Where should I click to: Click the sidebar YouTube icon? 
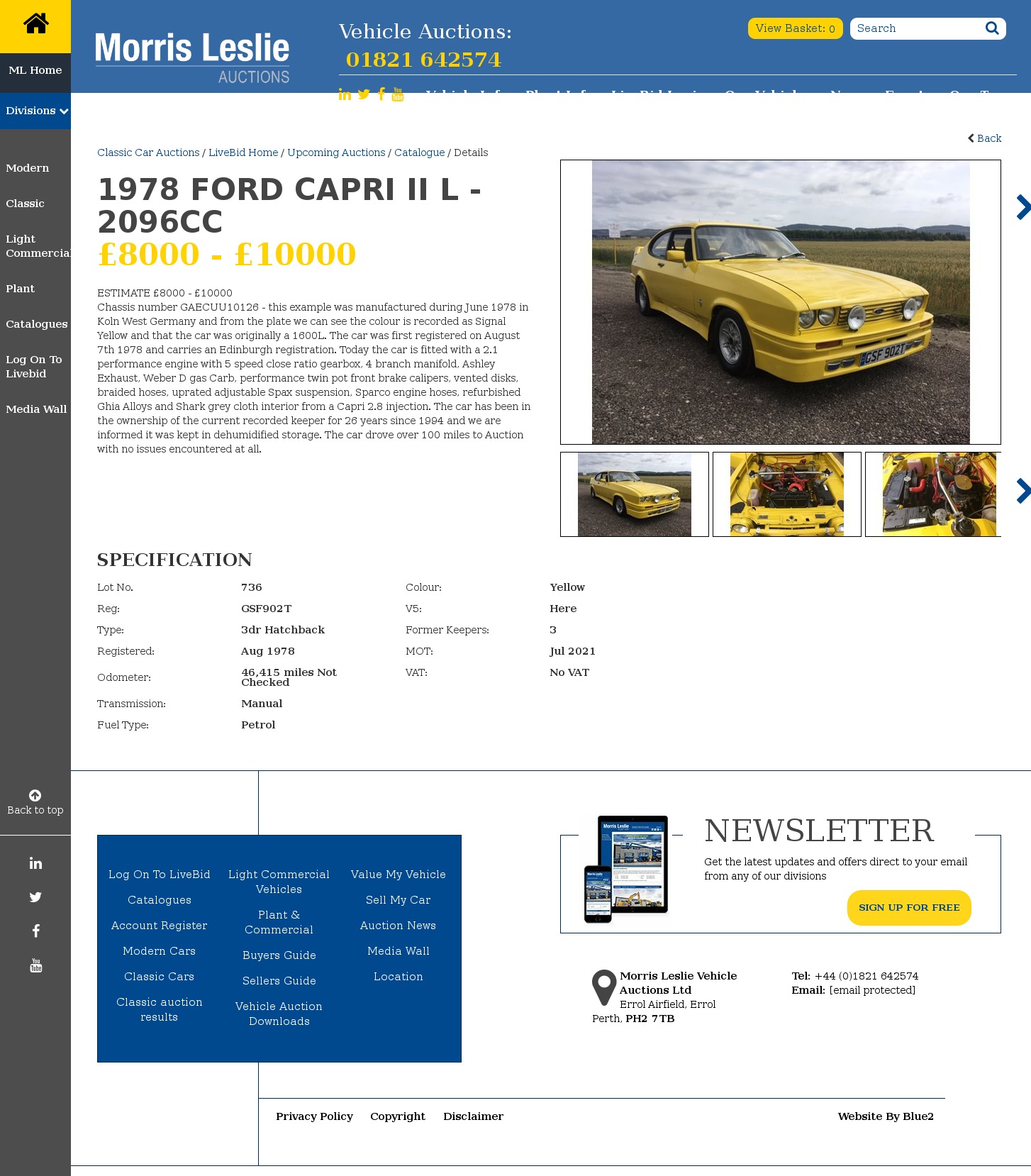pos(35,965)
